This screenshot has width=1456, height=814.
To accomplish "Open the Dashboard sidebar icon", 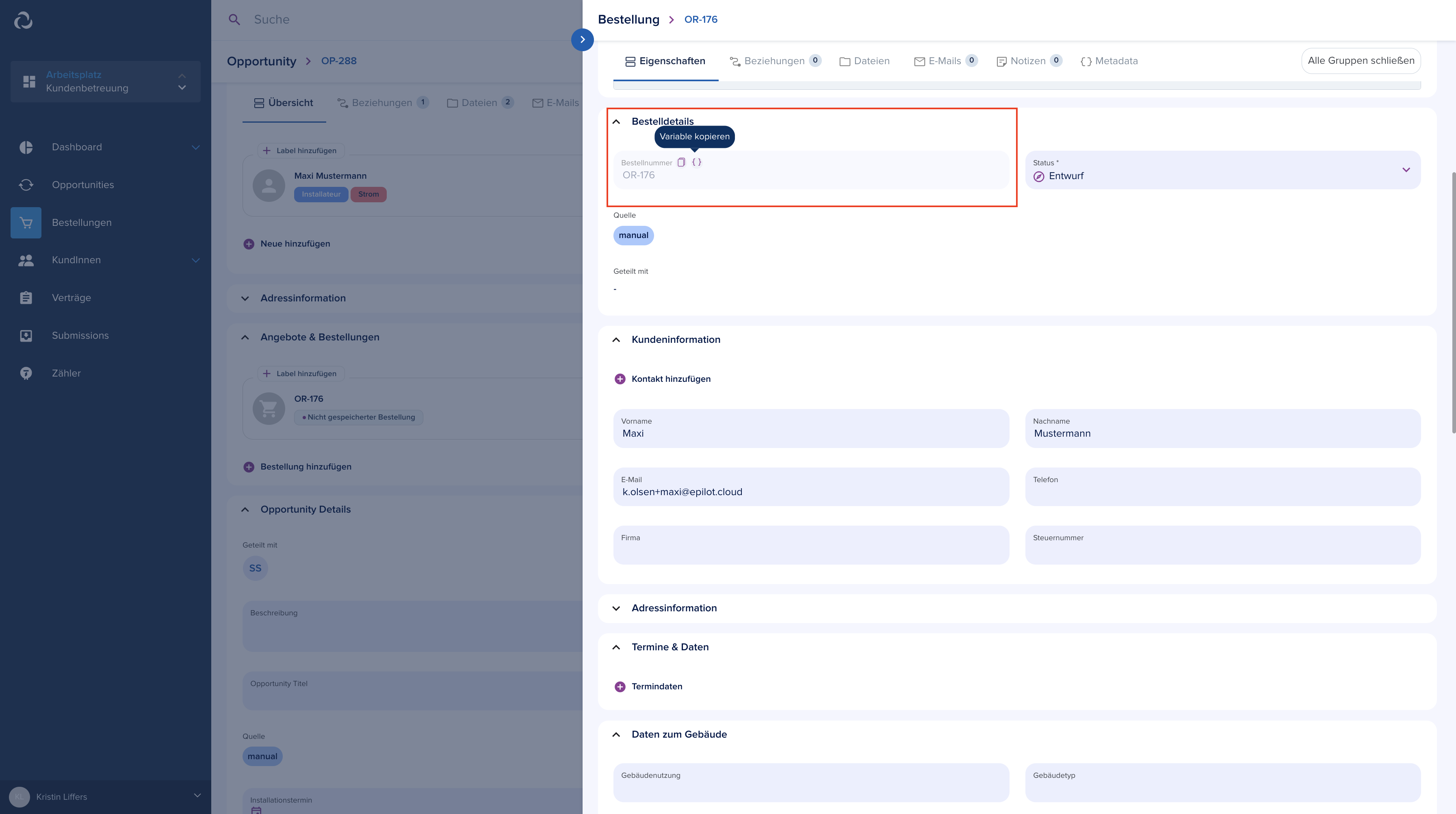I will point(26,147).
